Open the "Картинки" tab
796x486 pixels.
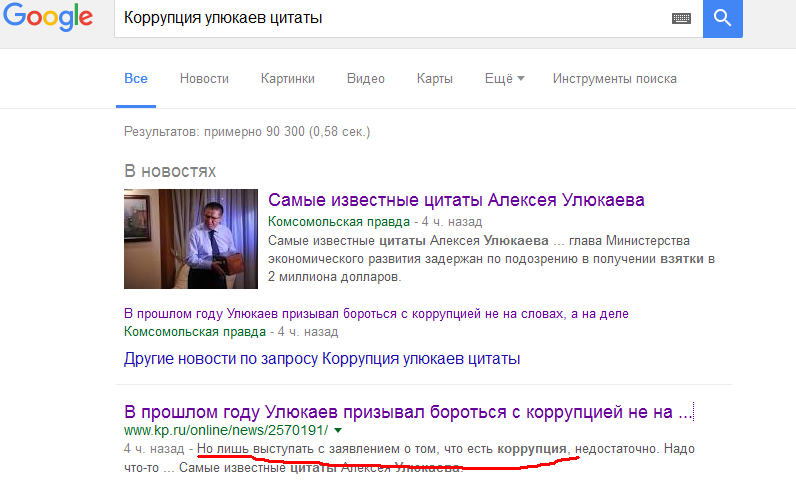point(287,79)
